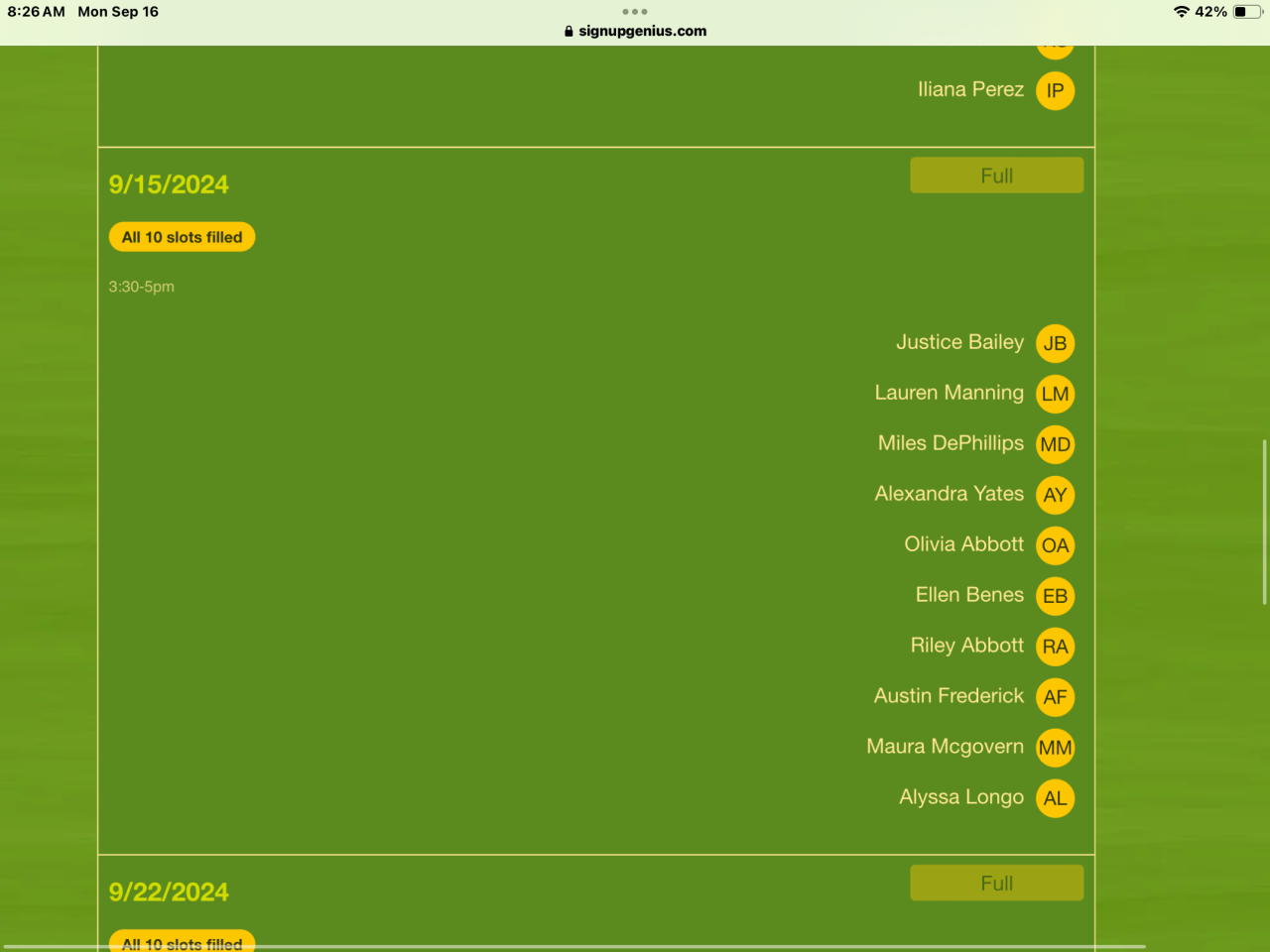Click the name Alexandra Yates
The height and width of the screenshot is (952, 1270).
[949, 494]
